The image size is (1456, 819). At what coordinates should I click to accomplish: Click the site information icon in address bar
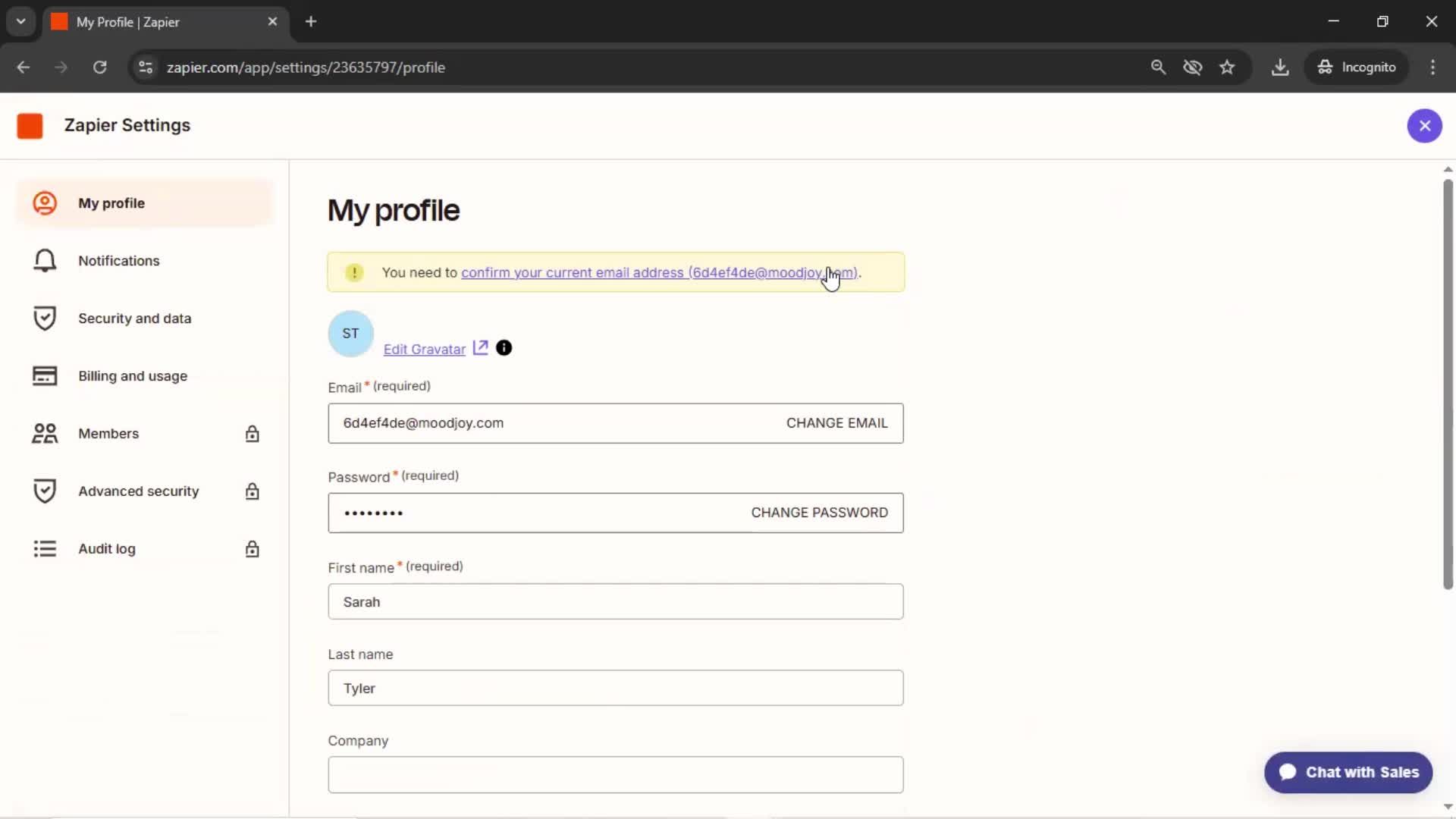click(x=146, y=67)
